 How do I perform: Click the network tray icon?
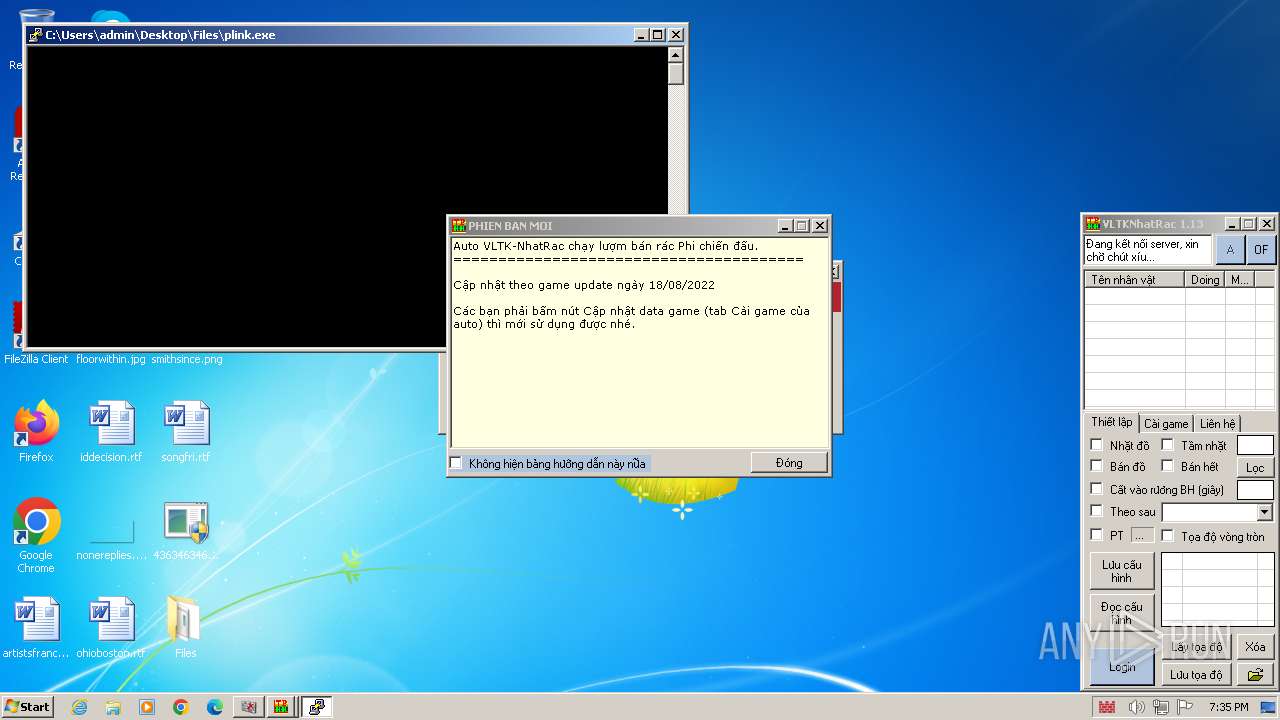1161,707
